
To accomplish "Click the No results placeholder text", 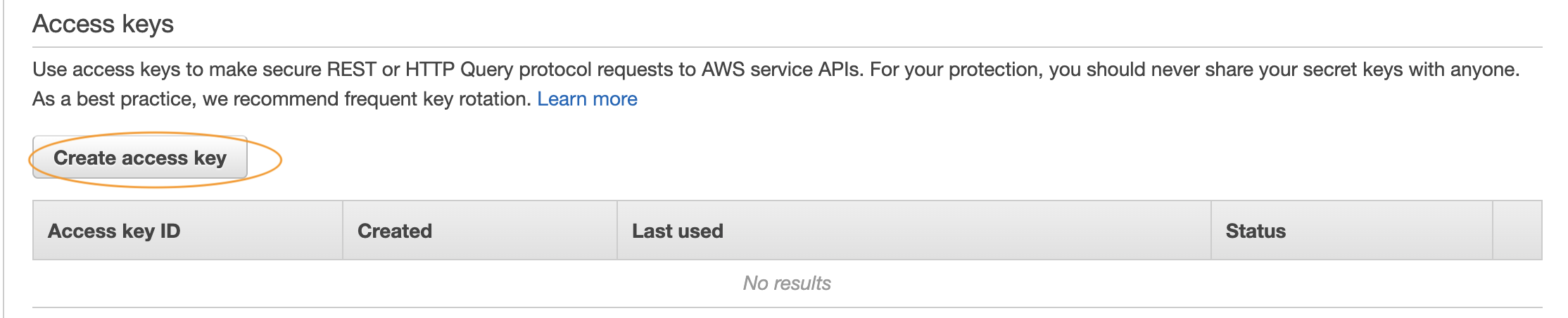I will (x=787, y=283).
